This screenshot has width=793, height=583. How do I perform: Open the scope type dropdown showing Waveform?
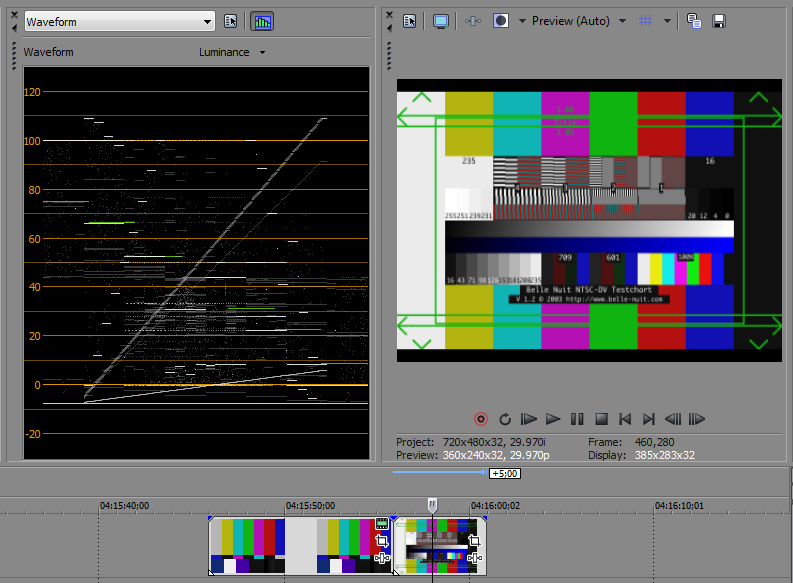point(118,21)
